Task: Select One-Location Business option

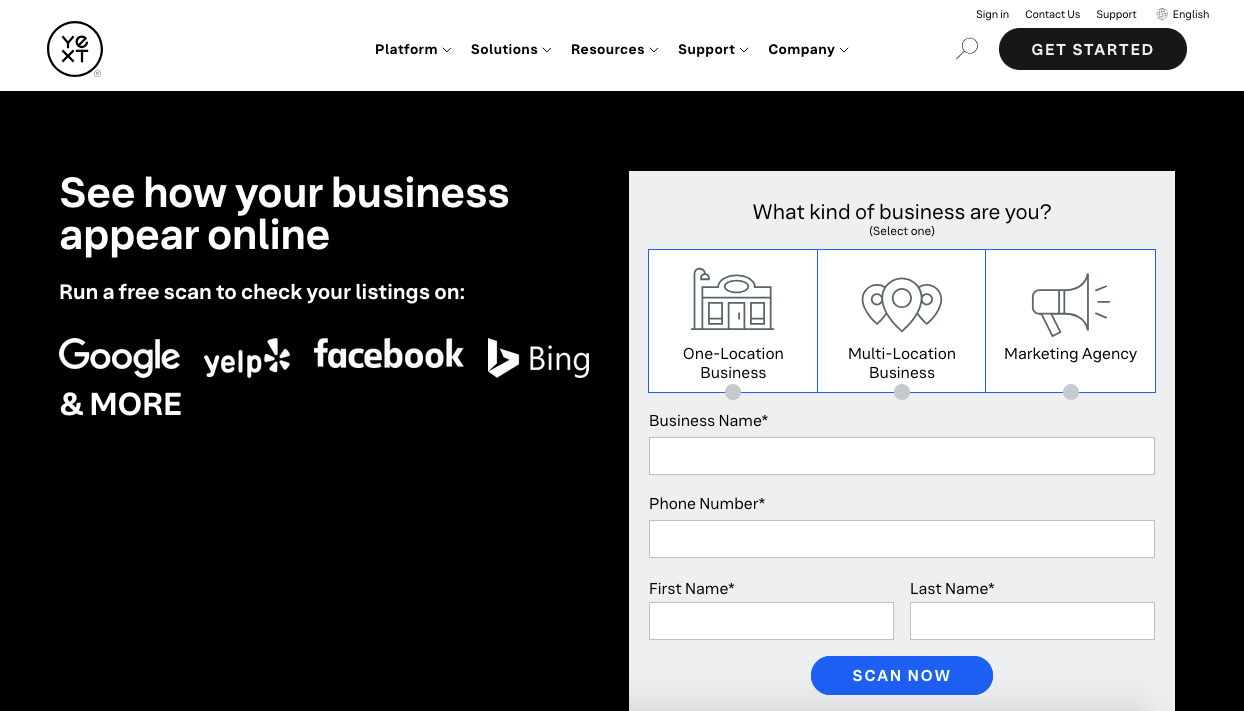Action: [733, 320]
